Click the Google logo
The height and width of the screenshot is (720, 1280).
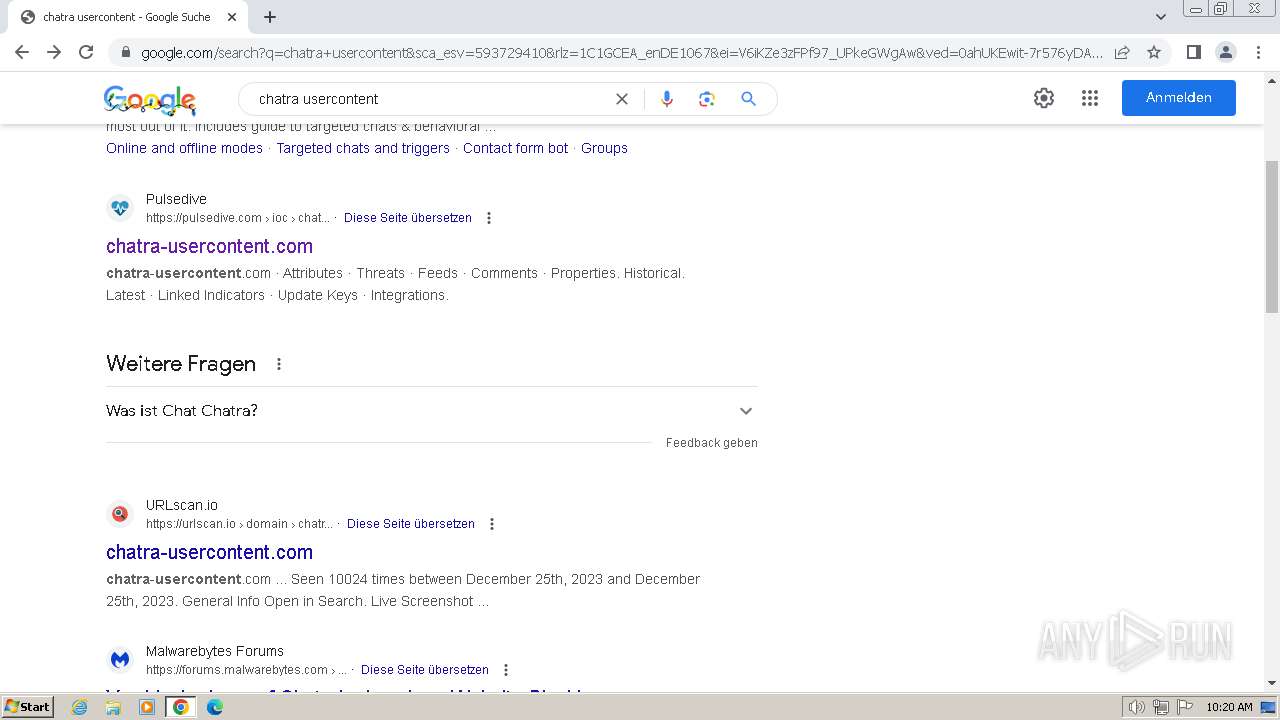(x=150, y=100)
